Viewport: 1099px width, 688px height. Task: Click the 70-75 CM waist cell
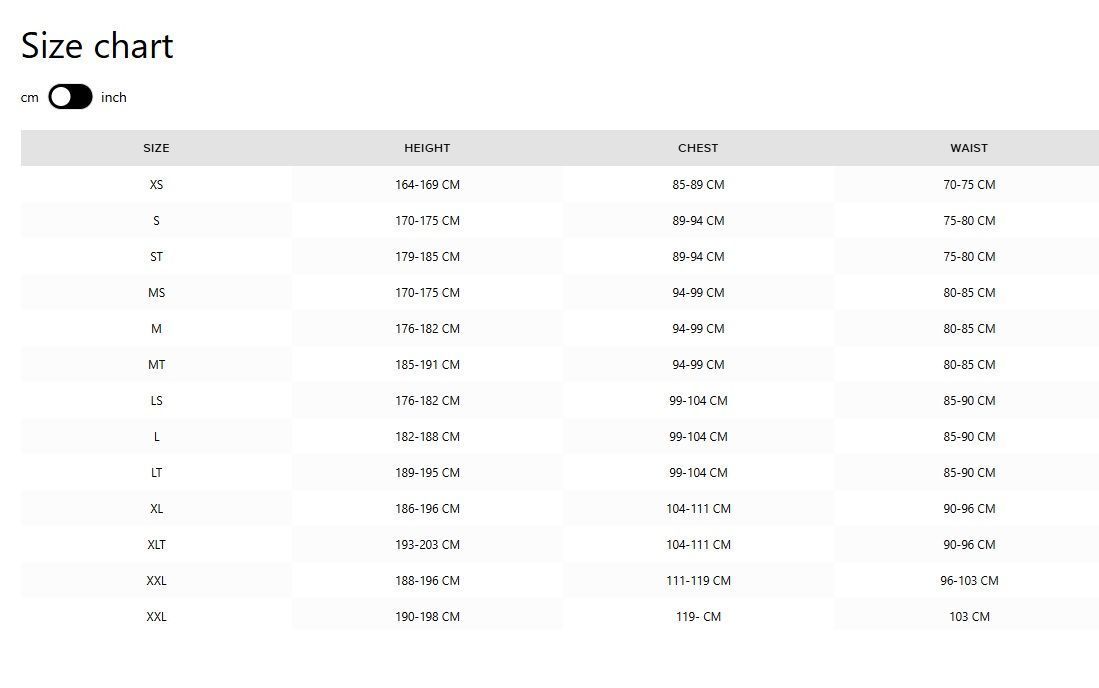tap(969, 185)
